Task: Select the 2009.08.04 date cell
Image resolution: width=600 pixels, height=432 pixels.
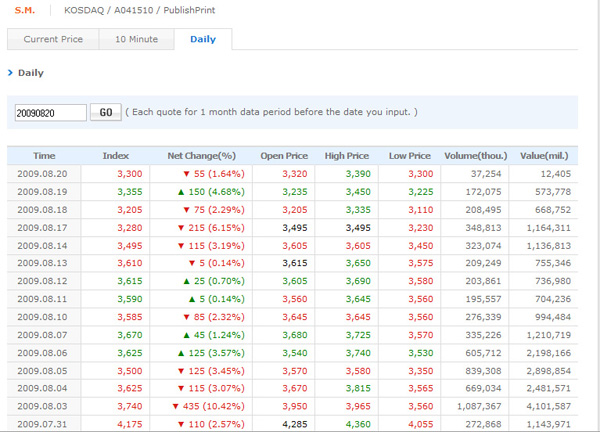Action: pyautogui.click(x=42, y=388)
